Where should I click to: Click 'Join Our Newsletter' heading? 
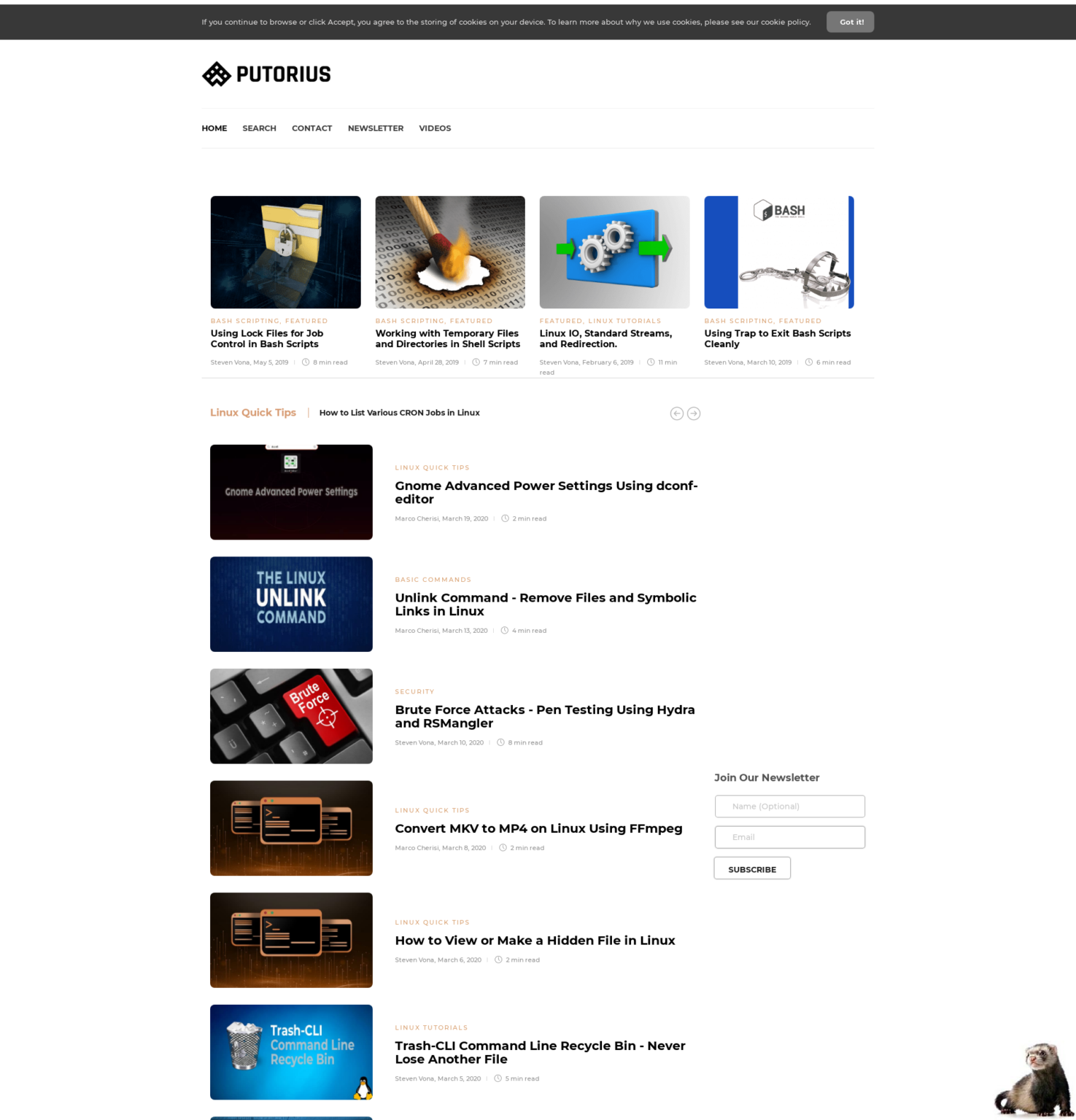pos(767,778)
